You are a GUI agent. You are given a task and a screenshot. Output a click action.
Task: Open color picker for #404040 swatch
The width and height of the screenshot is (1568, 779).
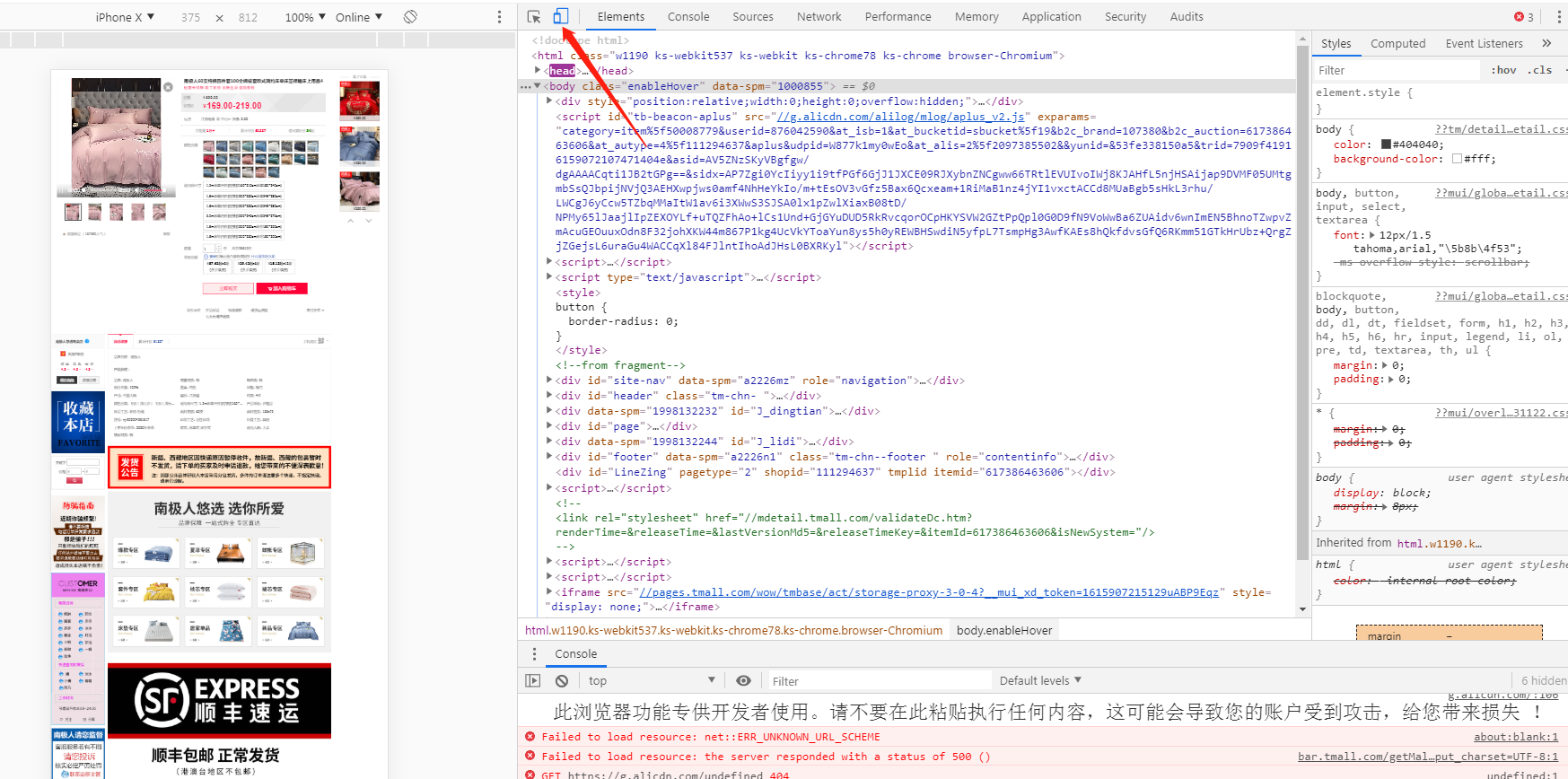pos(1386,144)
